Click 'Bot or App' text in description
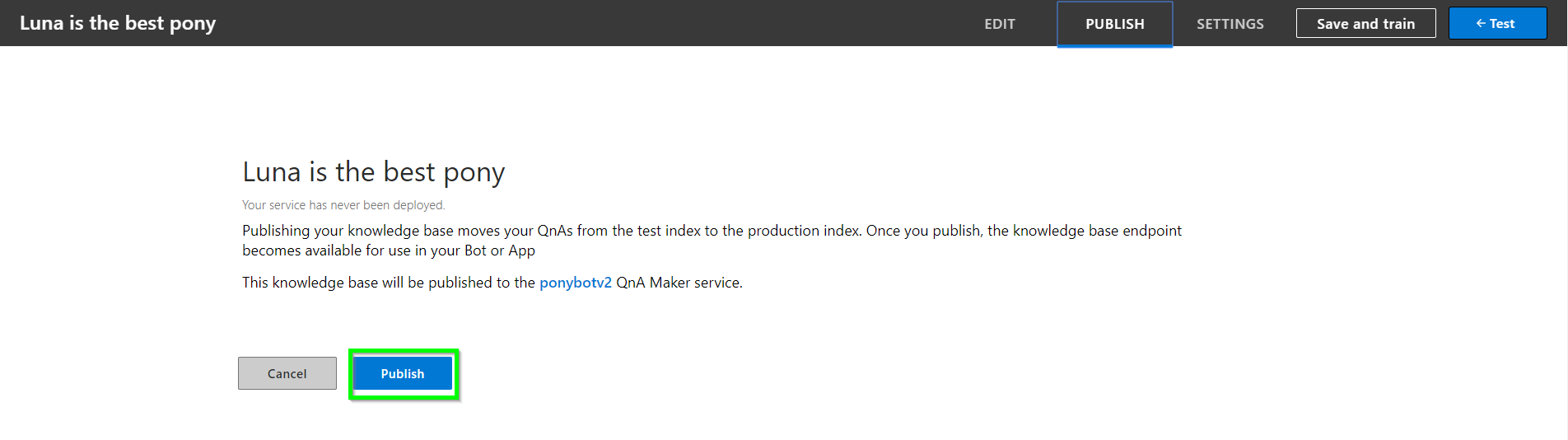 (x=500, y=250)
